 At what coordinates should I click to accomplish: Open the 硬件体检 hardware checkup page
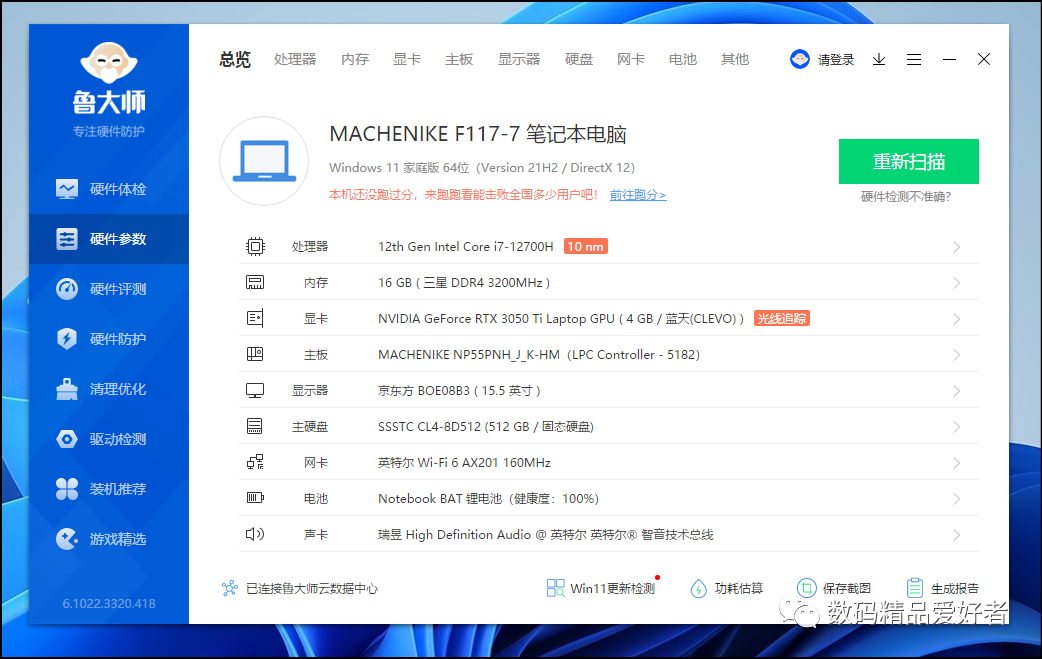pos(109,189)
